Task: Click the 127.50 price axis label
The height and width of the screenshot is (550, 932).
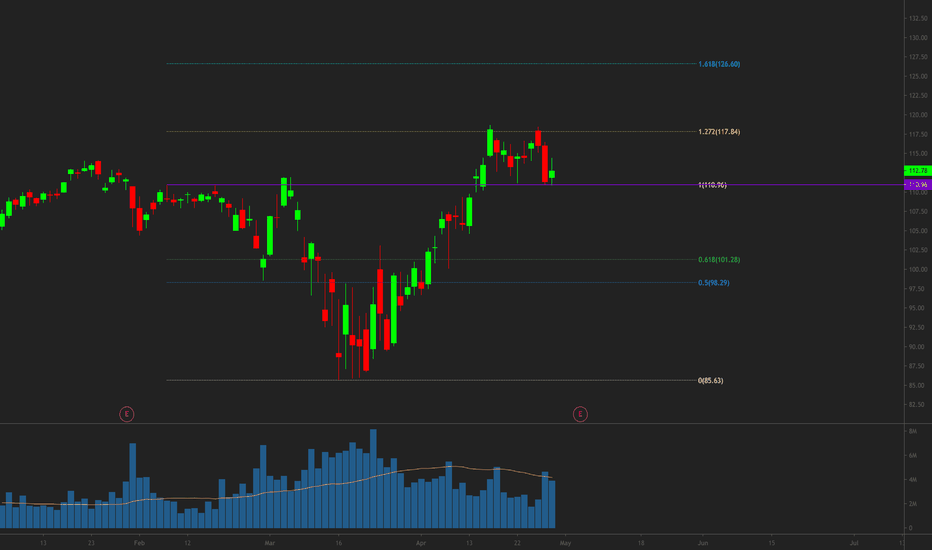Action: coord(918,57)
